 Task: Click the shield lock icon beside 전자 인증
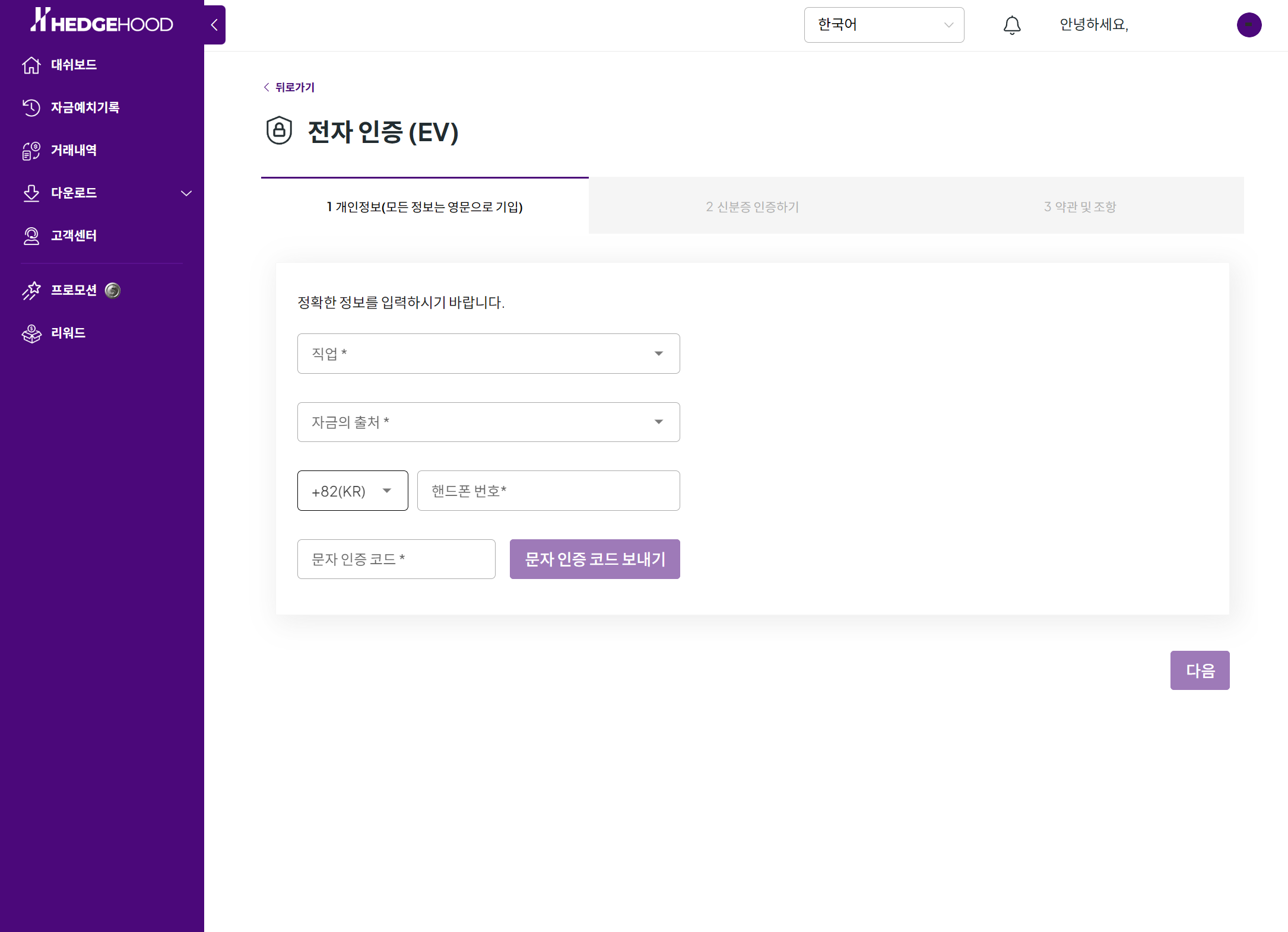(279, 131)
